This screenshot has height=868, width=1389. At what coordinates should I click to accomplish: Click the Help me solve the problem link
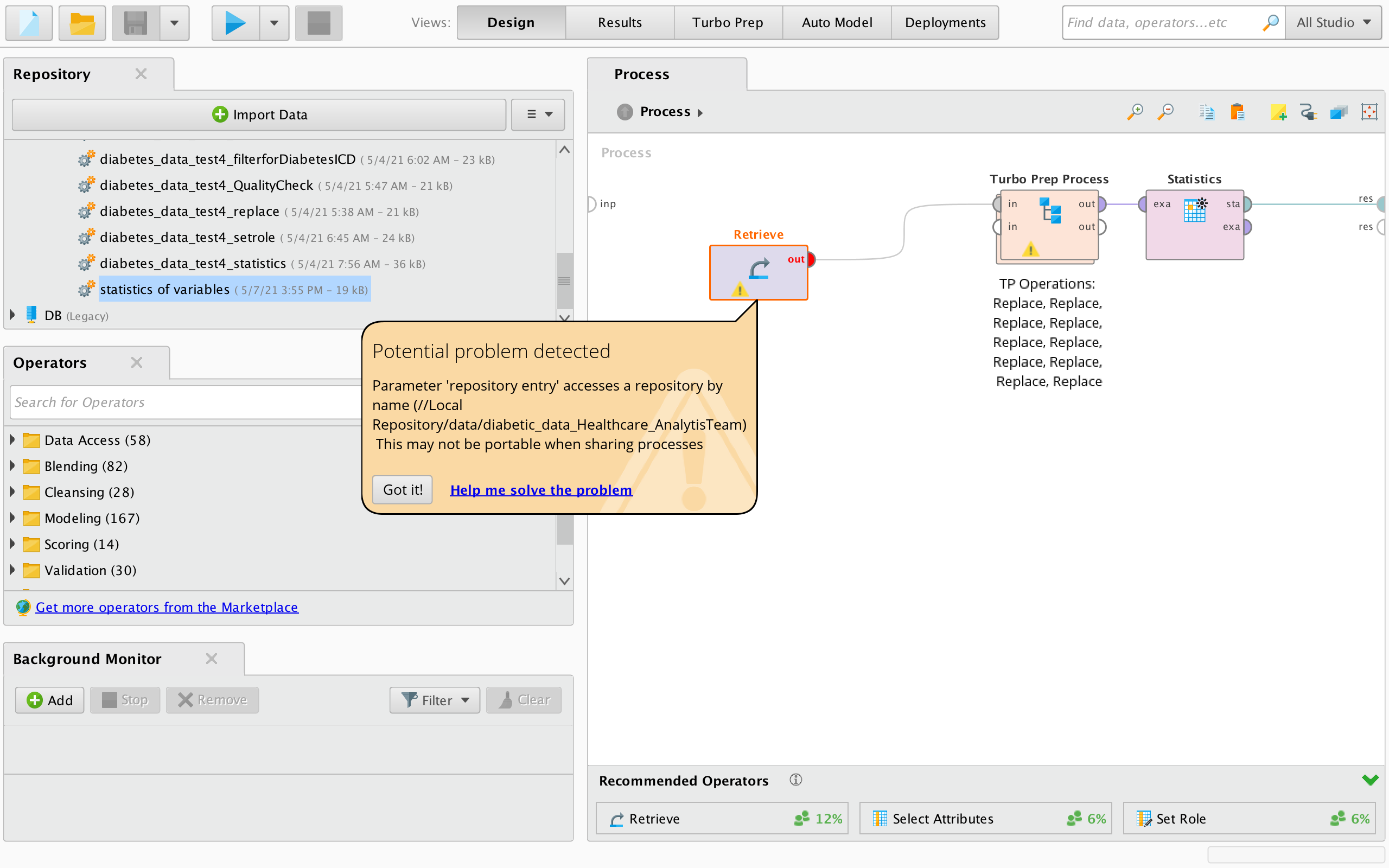540,490
